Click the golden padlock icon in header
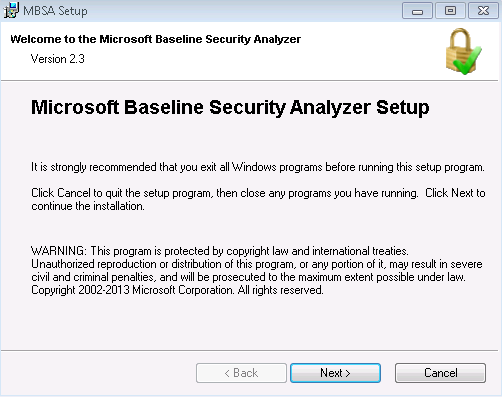 460,49
